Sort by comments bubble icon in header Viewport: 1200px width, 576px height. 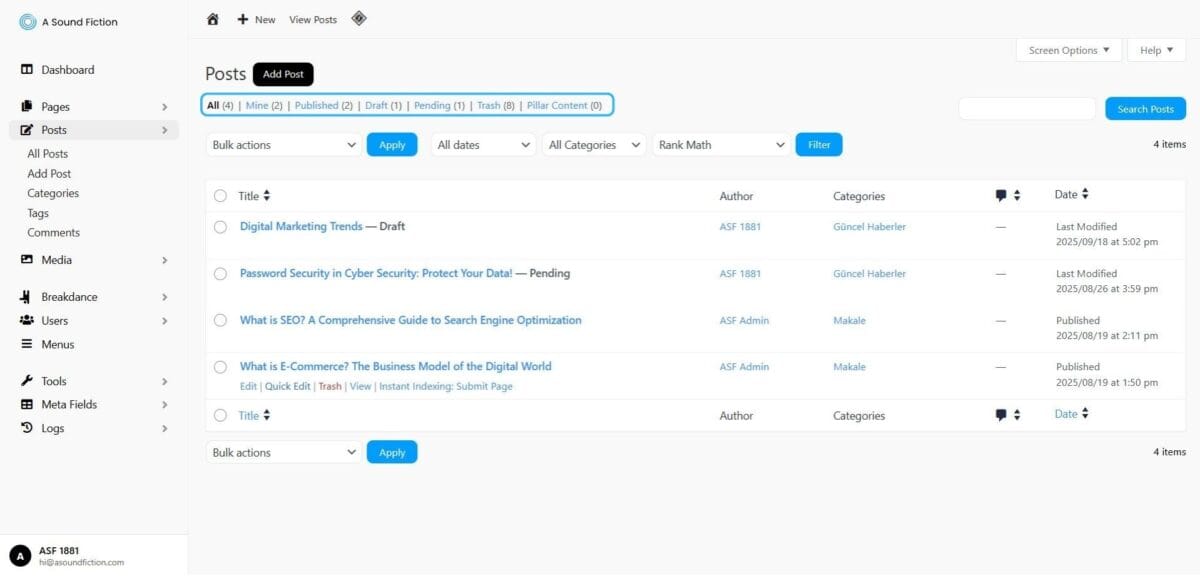(x=1001, y=196)
